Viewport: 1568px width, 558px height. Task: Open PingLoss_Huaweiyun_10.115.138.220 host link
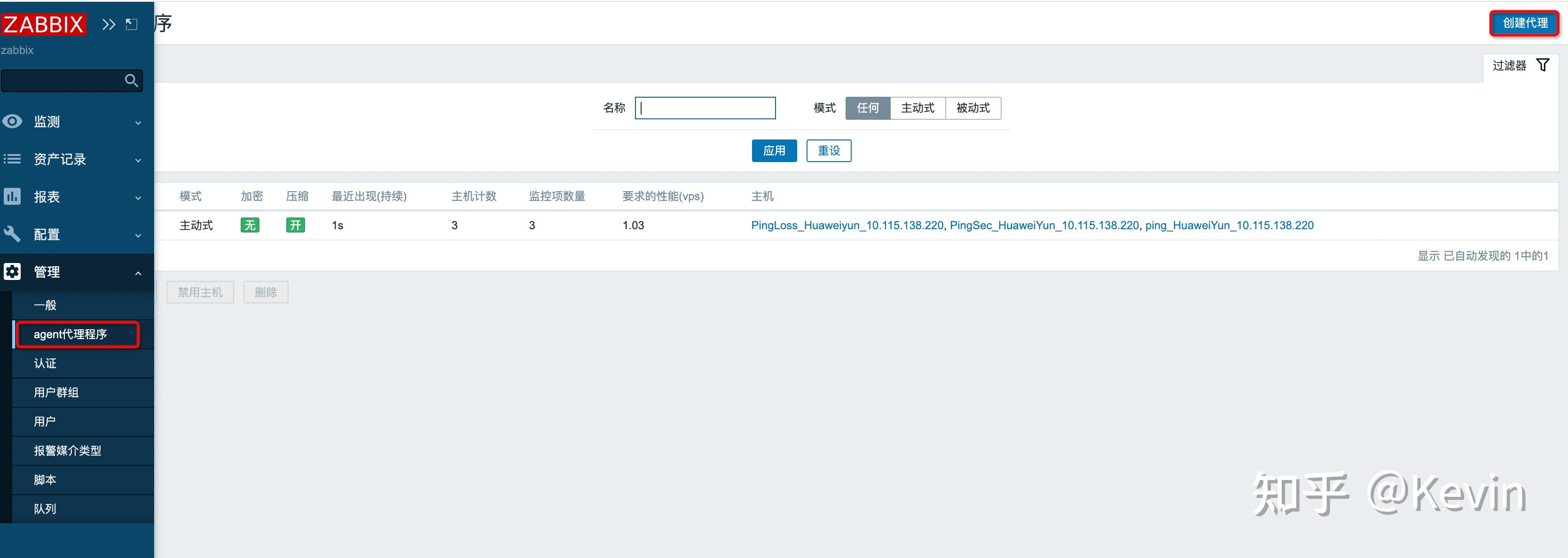point(847,225)
